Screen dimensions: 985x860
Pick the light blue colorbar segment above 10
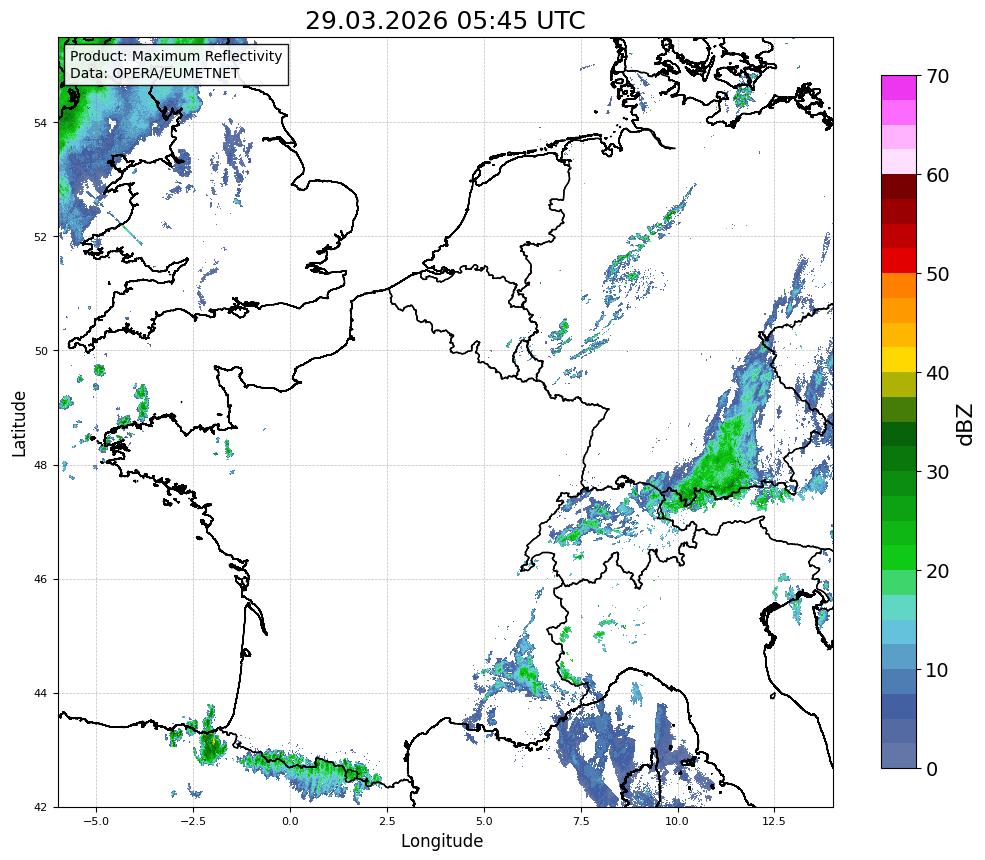click(899, 656)
